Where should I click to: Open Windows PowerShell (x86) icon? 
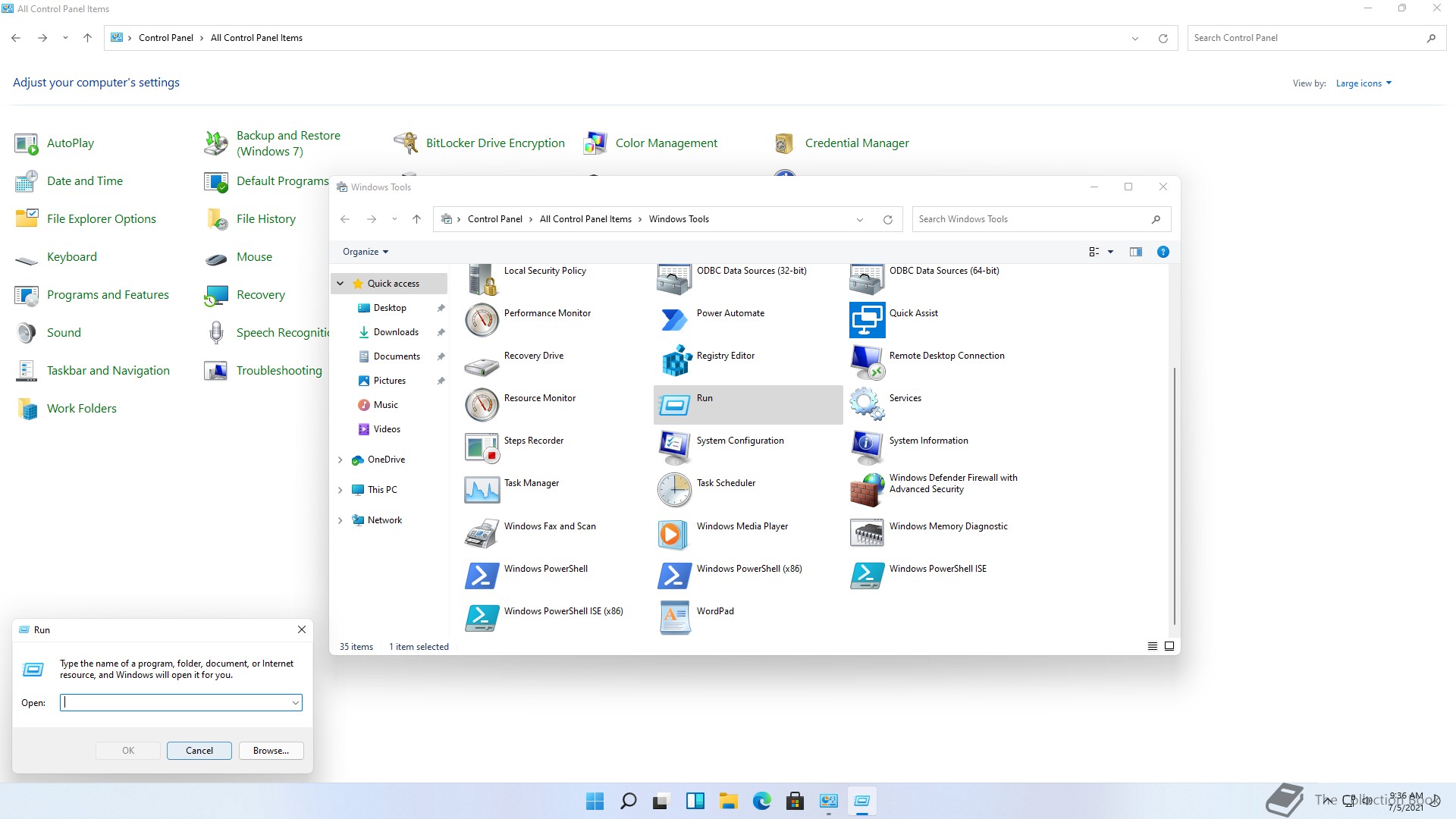[x=674, y=576]
